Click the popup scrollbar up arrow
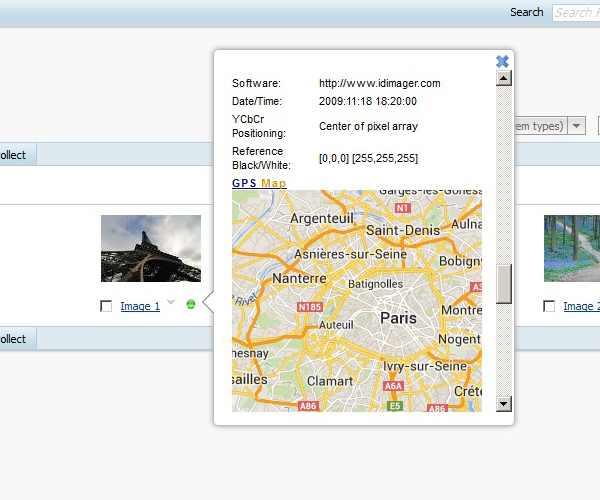The width and height of the screenshot is (600, 500). (504, 78)
